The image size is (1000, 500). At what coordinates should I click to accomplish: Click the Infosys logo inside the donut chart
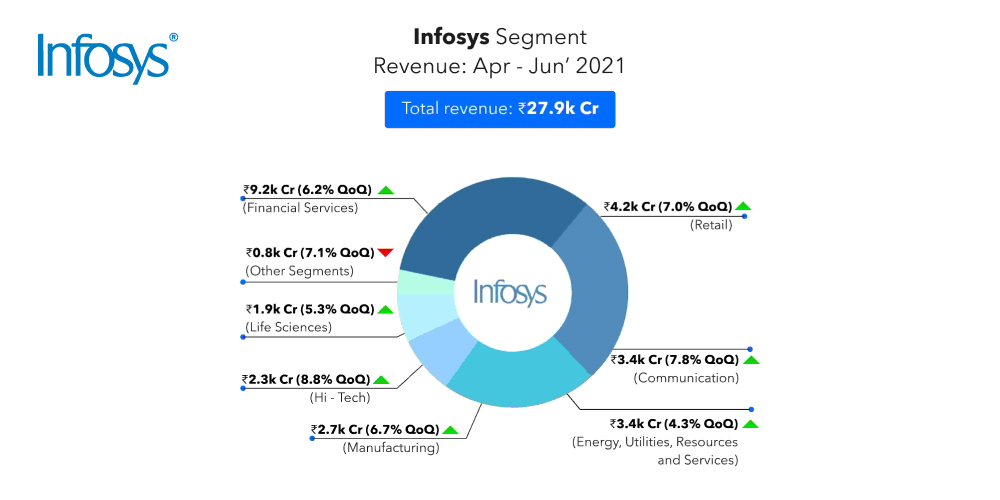pyautogui.click(x=510, y=292)
